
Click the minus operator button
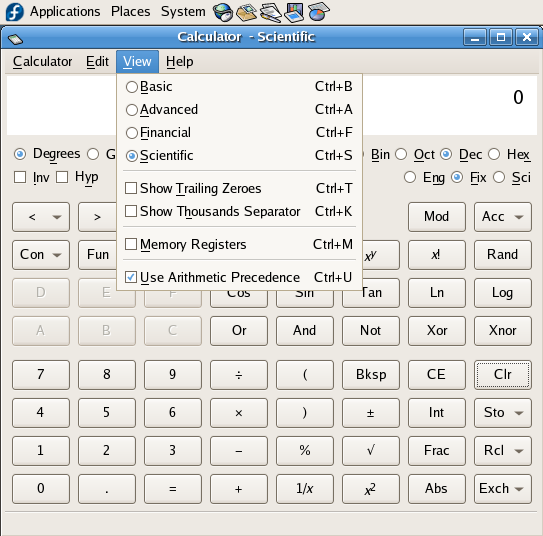click(239, 451)
